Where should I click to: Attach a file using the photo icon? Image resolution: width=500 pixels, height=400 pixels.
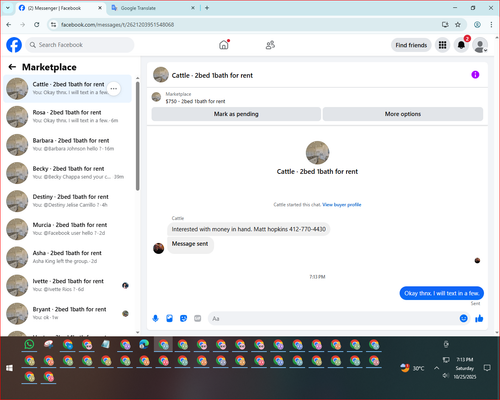[x=169, y=318]
